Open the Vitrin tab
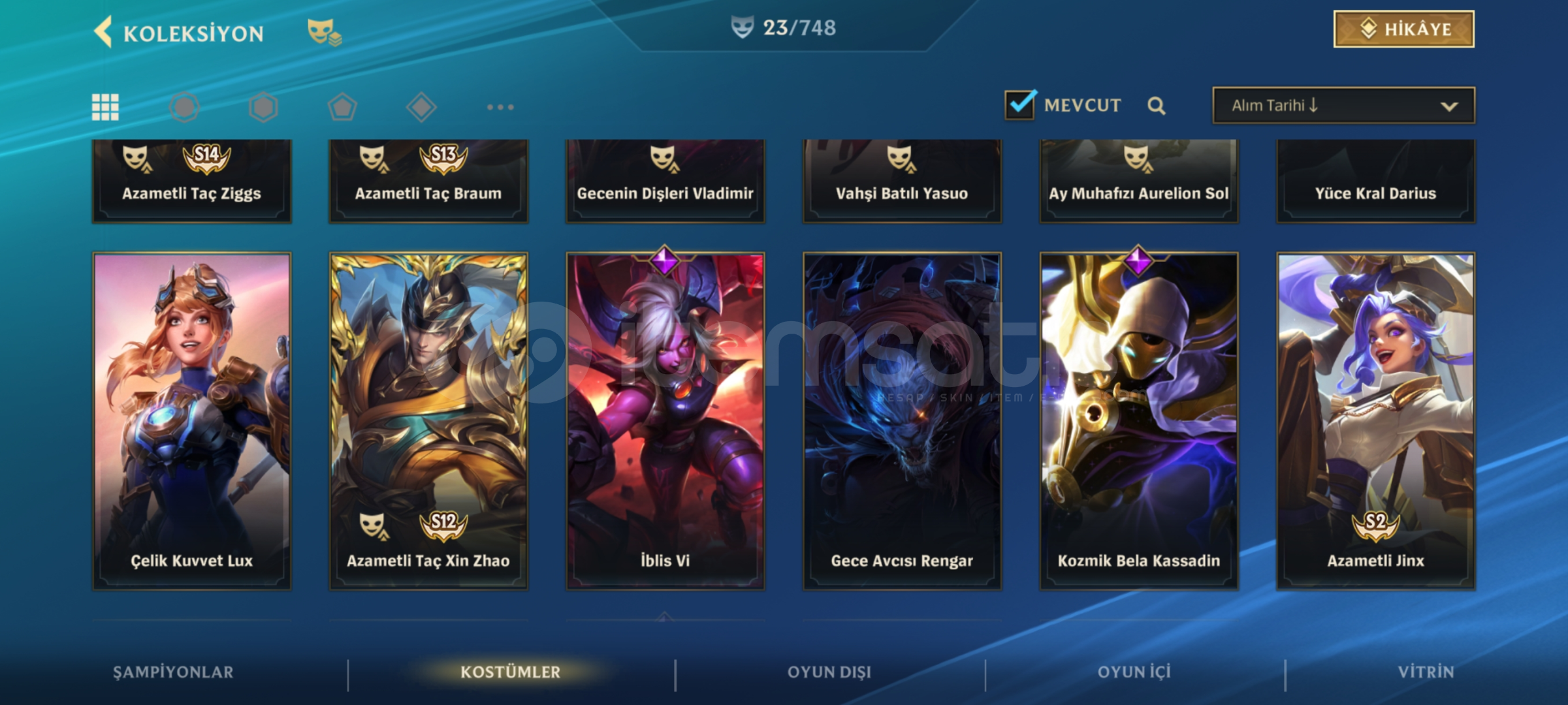 coord(1426,672)
